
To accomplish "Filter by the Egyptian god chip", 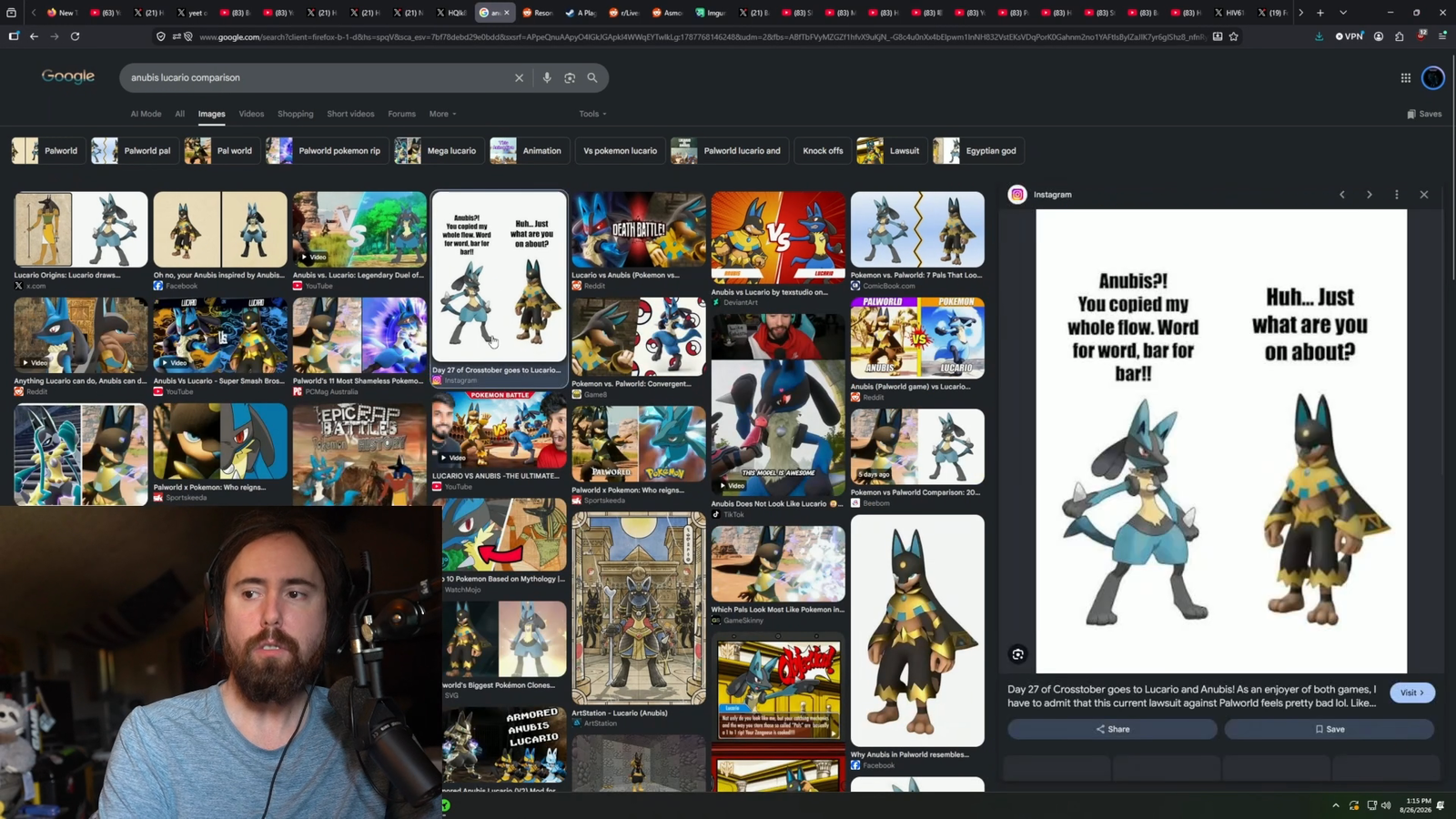I will point(977,151).
